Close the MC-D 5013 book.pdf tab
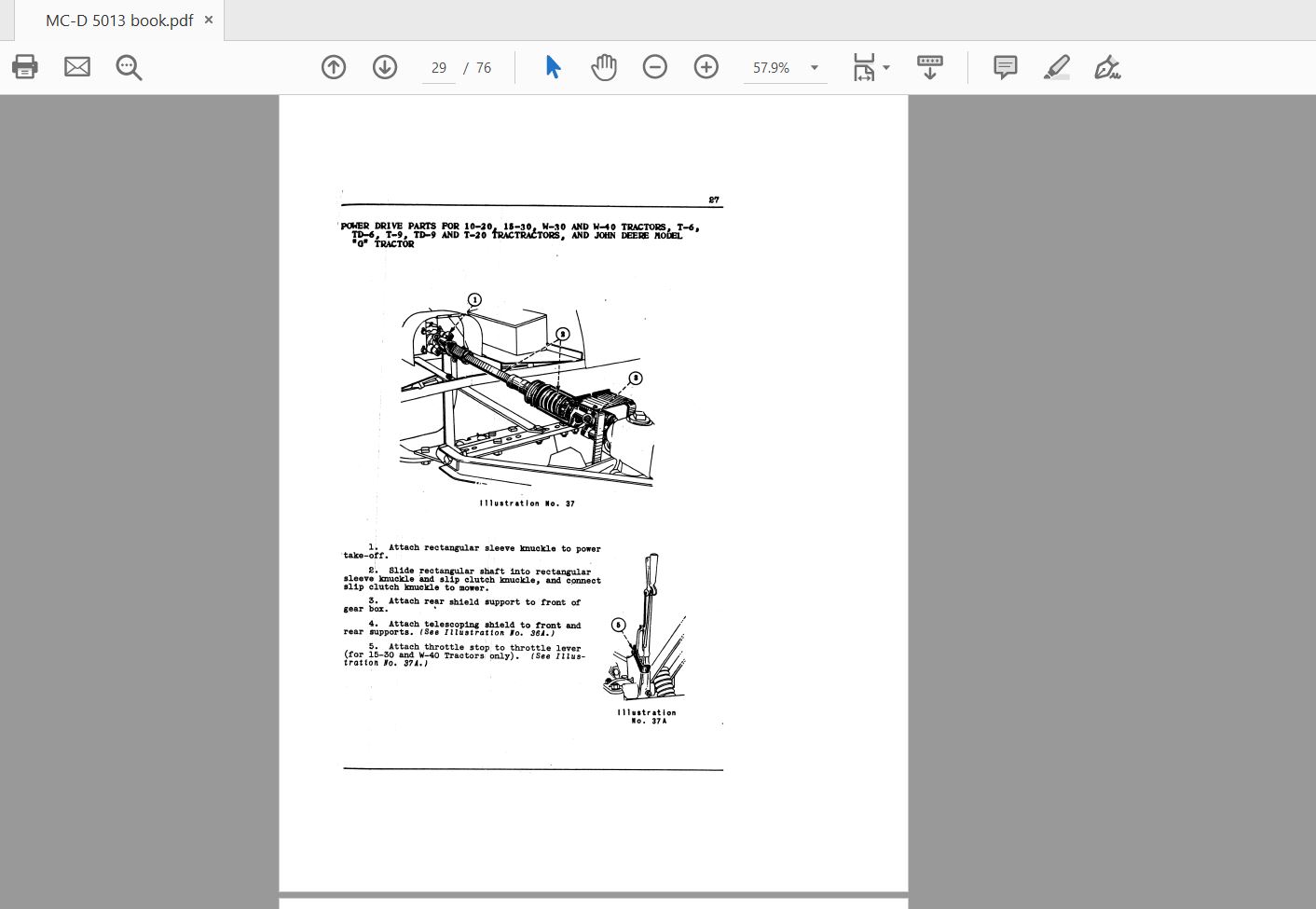Viewport: 1316px width, 909px height. pyautogui.click(x=209, y=20)
